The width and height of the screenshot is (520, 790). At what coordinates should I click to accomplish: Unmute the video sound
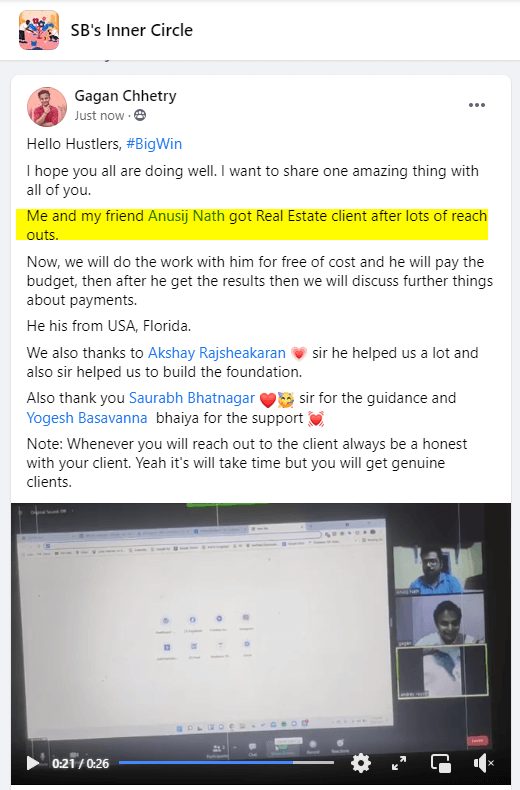(483, 763)
